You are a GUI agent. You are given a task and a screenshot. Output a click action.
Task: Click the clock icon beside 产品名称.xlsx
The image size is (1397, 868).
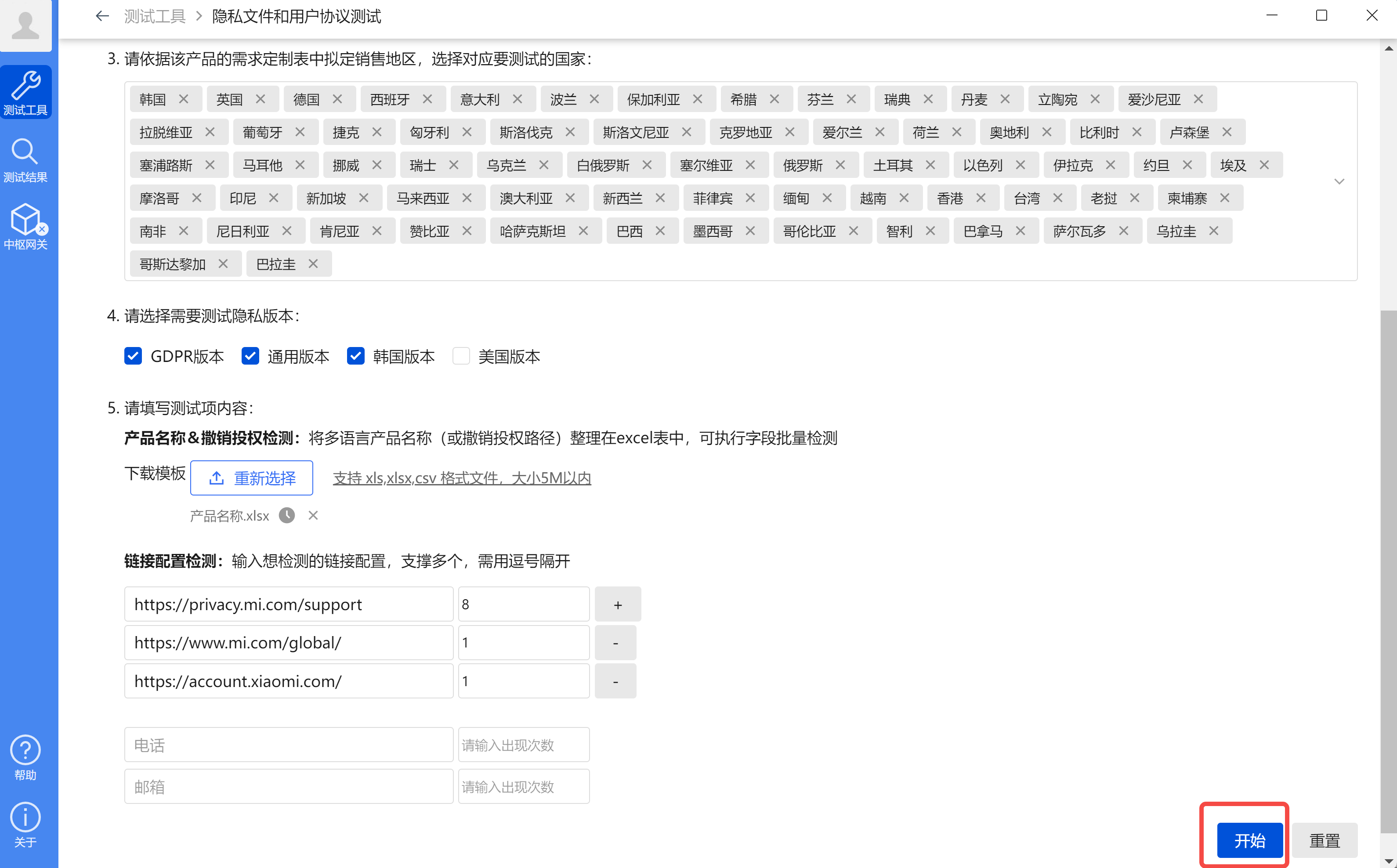point(287,516)
